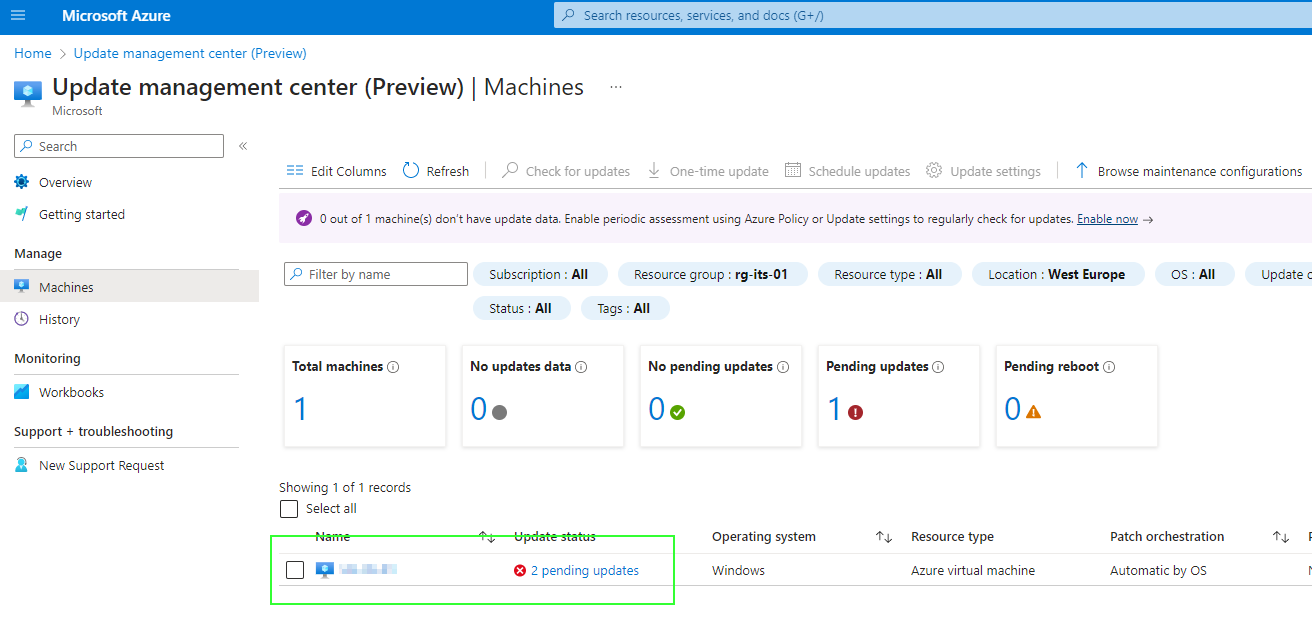The height and width of the screenshot is (635, 1312).
Task: Refresh the machines list
Action: point(436,171)
